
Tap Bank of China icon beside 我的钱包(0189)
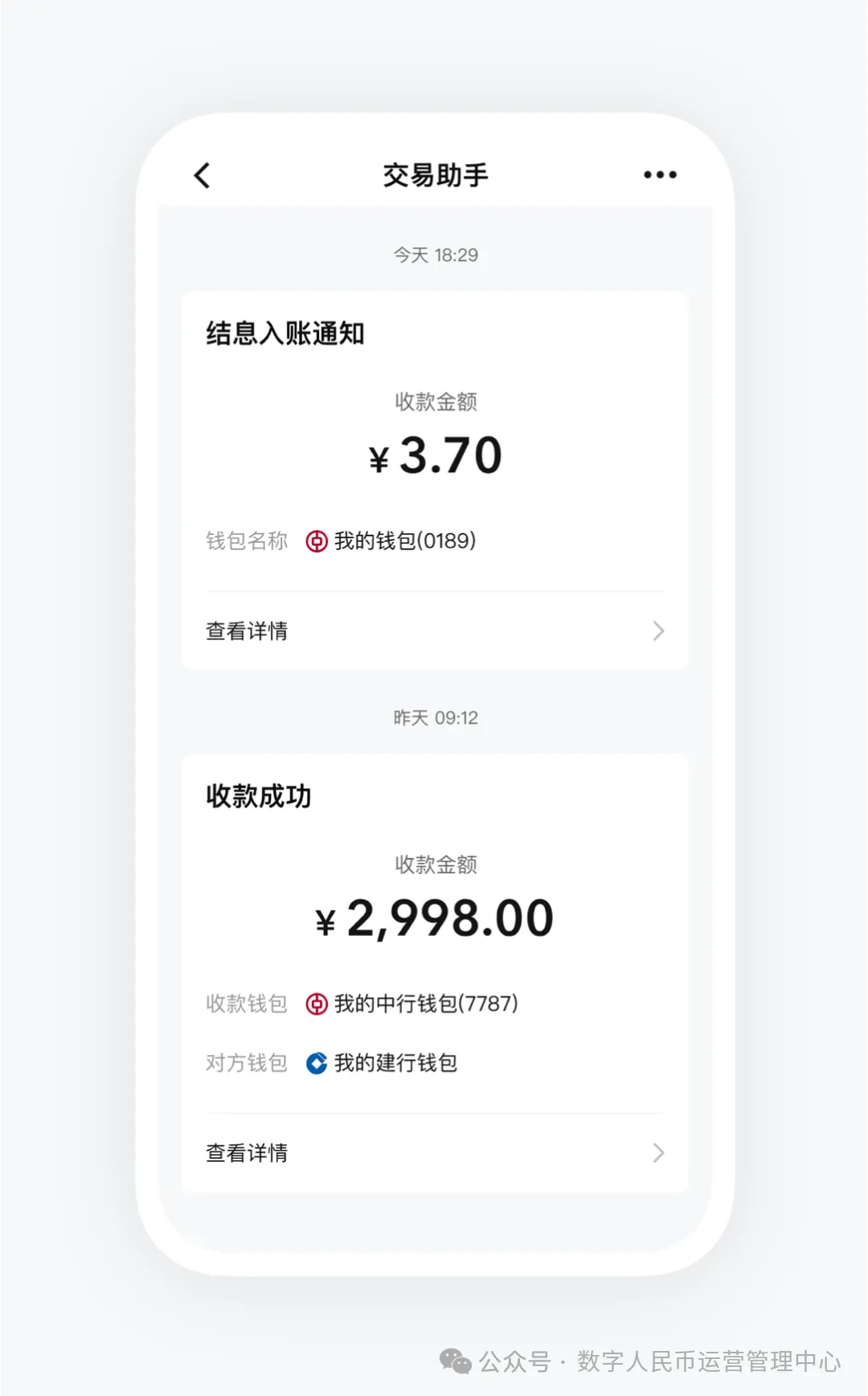[x=317, y=541]
